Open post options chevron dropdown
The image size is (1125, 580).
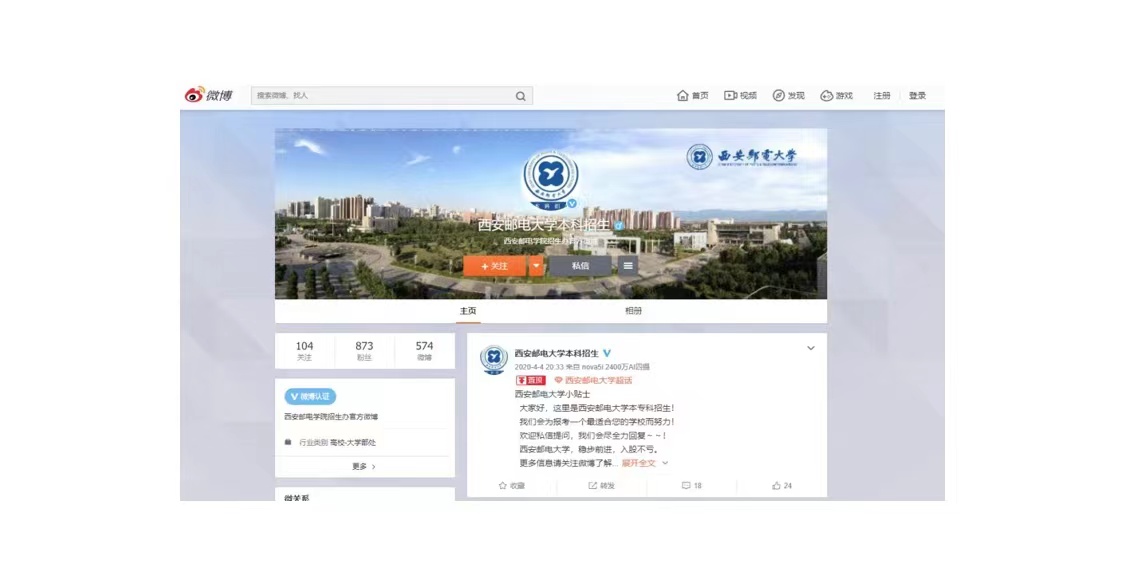tap(811, 348)
